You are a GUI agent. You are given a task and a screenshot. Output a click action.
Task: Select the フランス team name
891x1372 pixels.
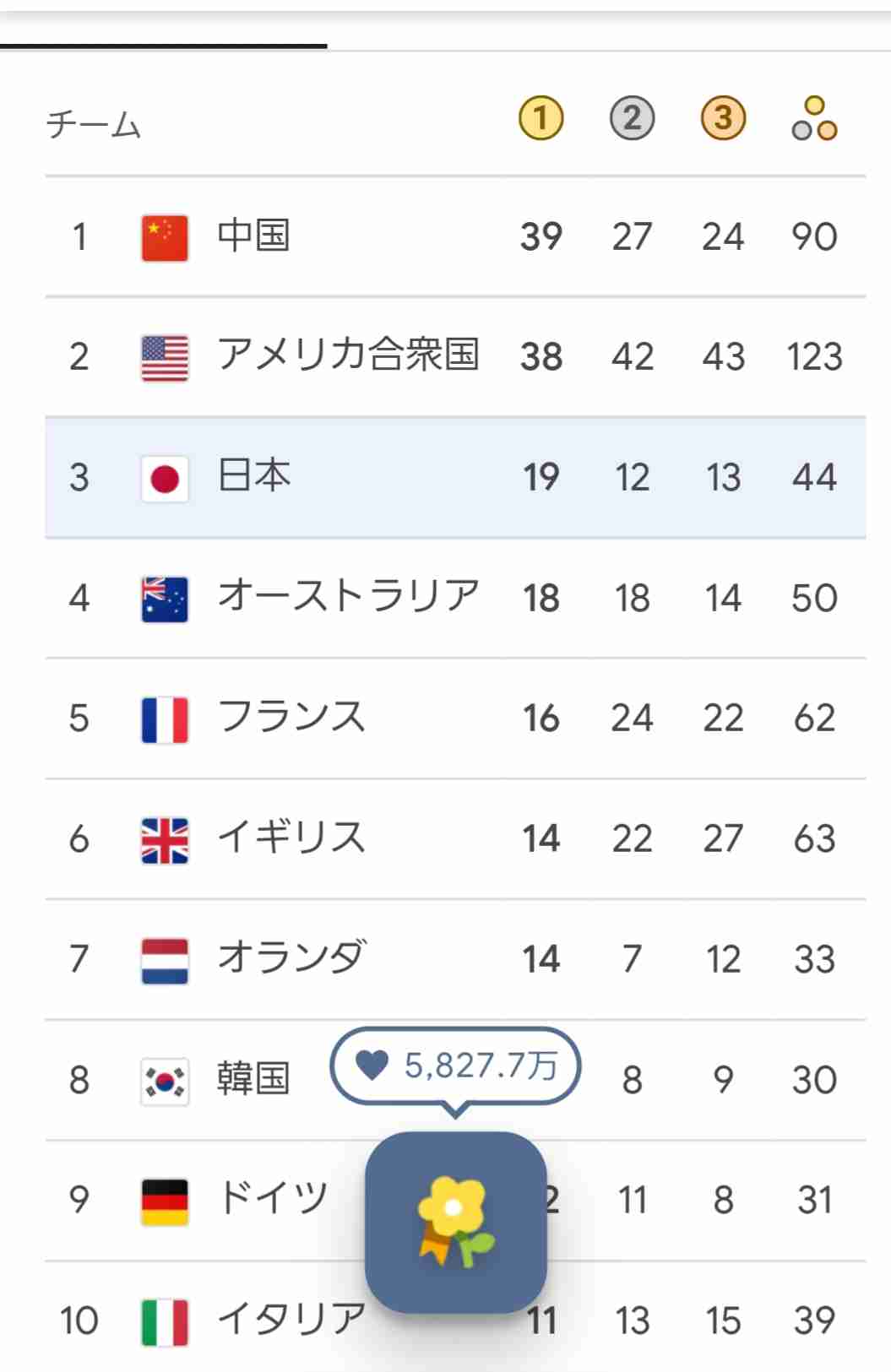click(x=292, y=717)
